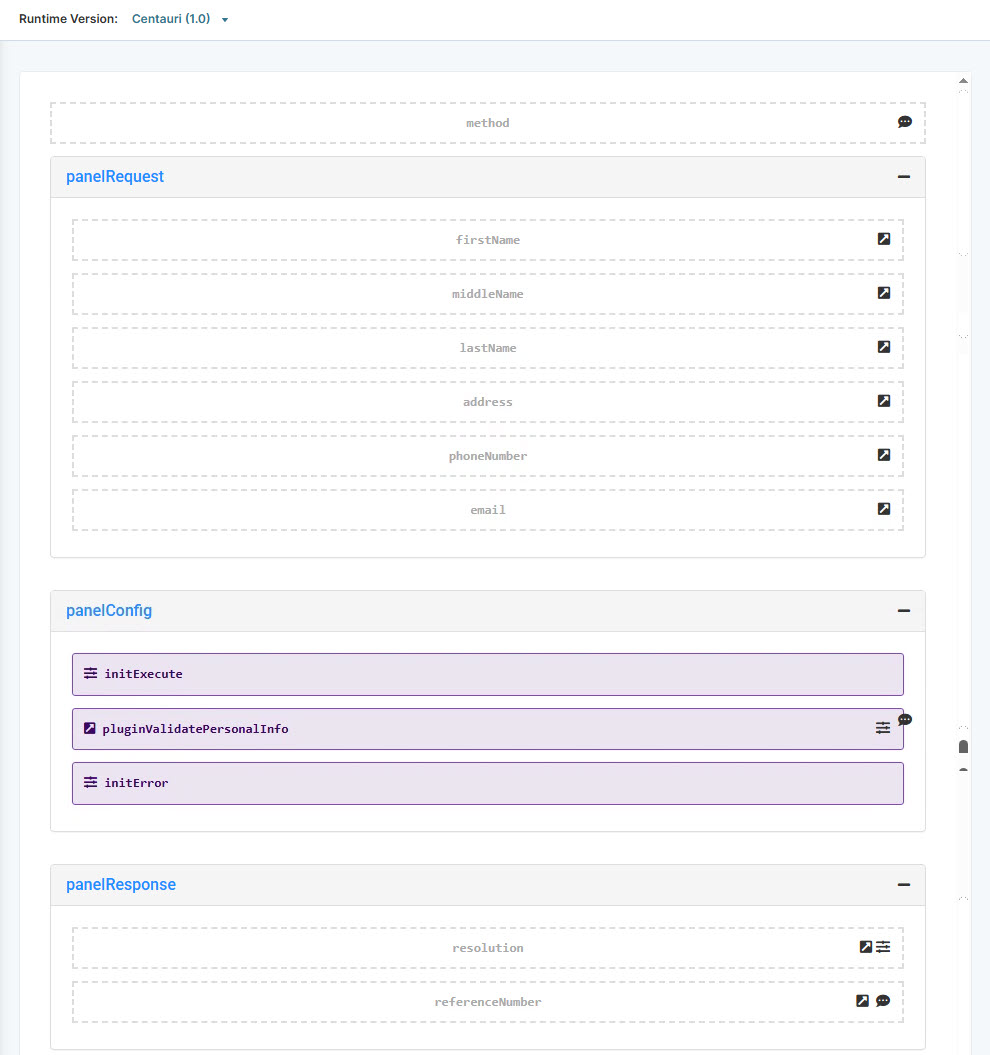Viewport: 990px width, 1055px height.
Task: Open the Runtime Version dropdown
Action: (226, 18)
